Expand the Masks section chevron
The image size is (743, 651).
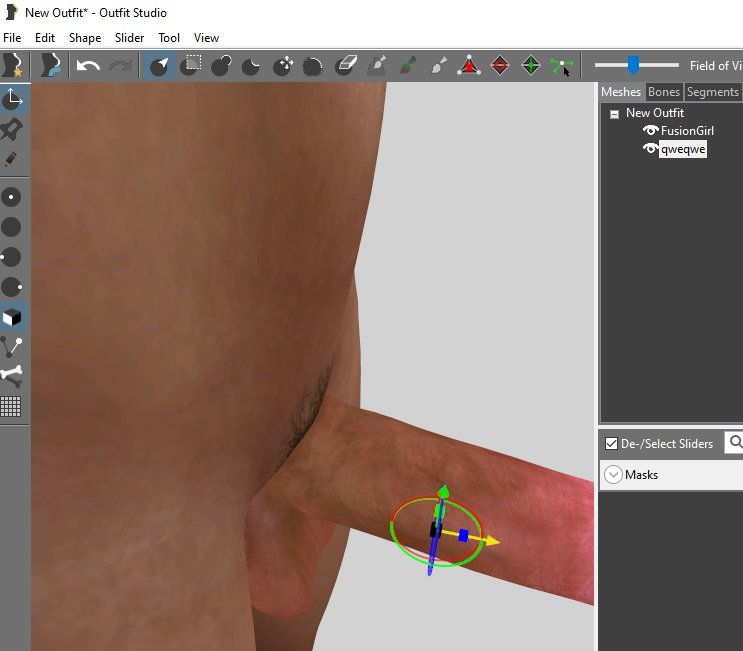pos(613,475)
